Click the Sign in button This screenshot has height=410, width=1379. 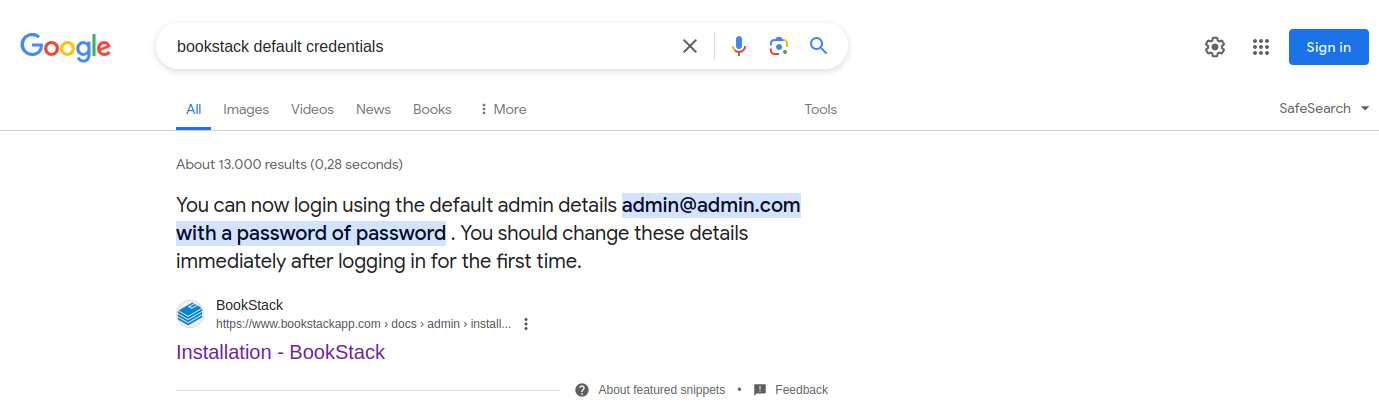[x=1328, y=47]
